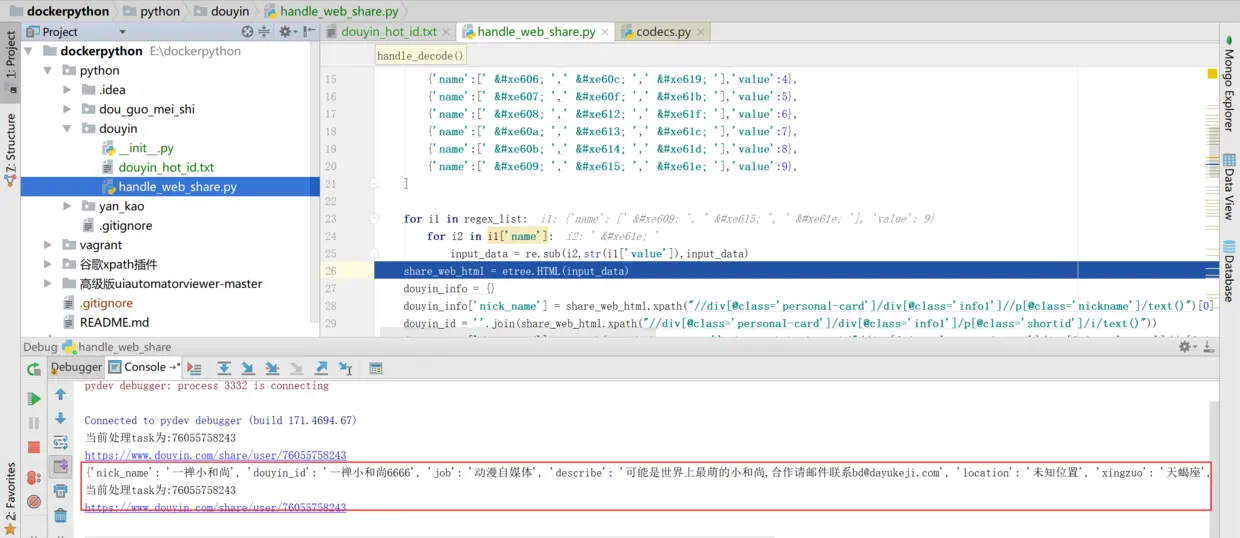Viewport: 1240px width, 538px height.
Task: Open the Debug panel settings gear
Action: (1188, 347)
